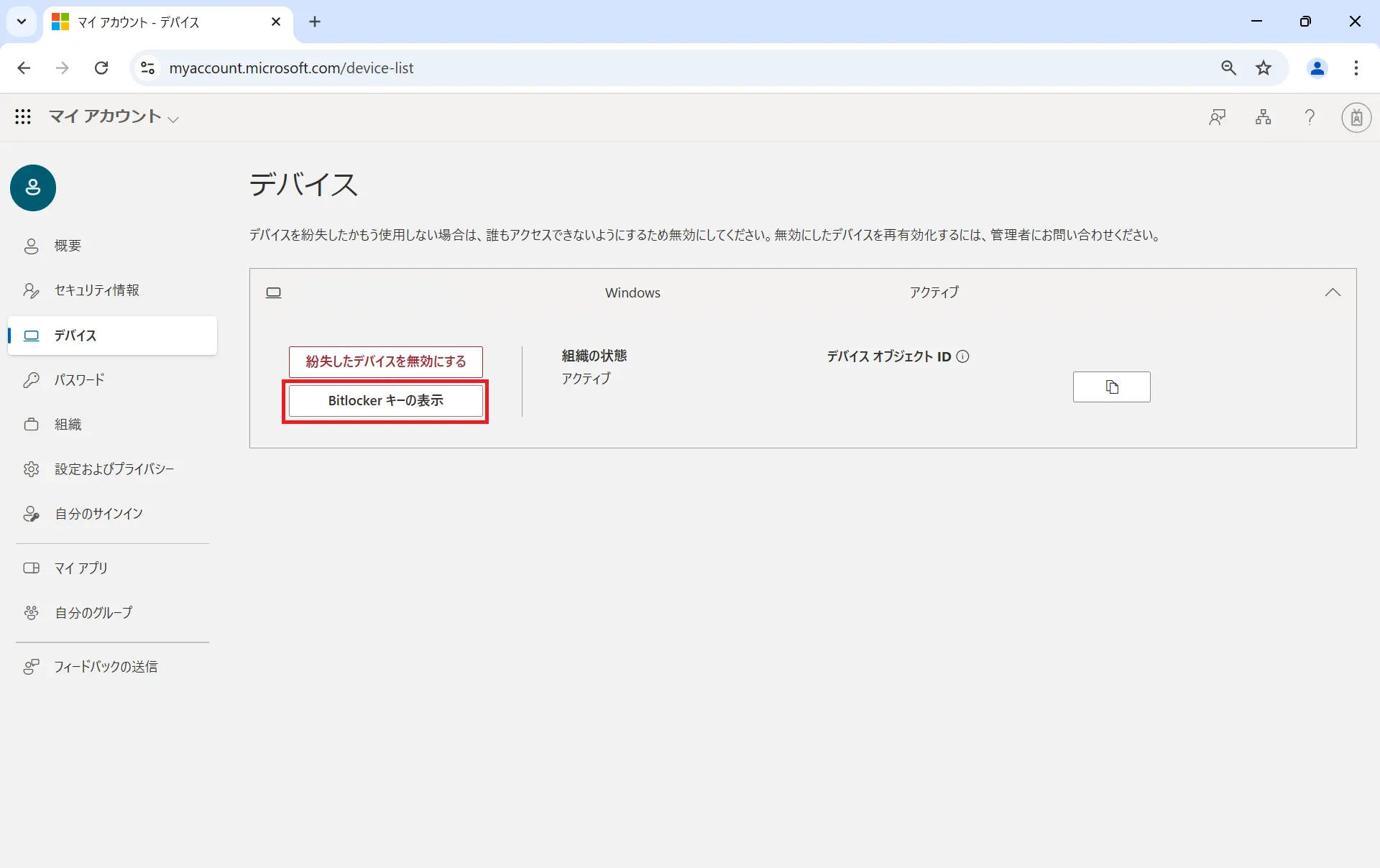Open the help question mark icon
Viewport: 1380px width, 868px height.
1310,117
